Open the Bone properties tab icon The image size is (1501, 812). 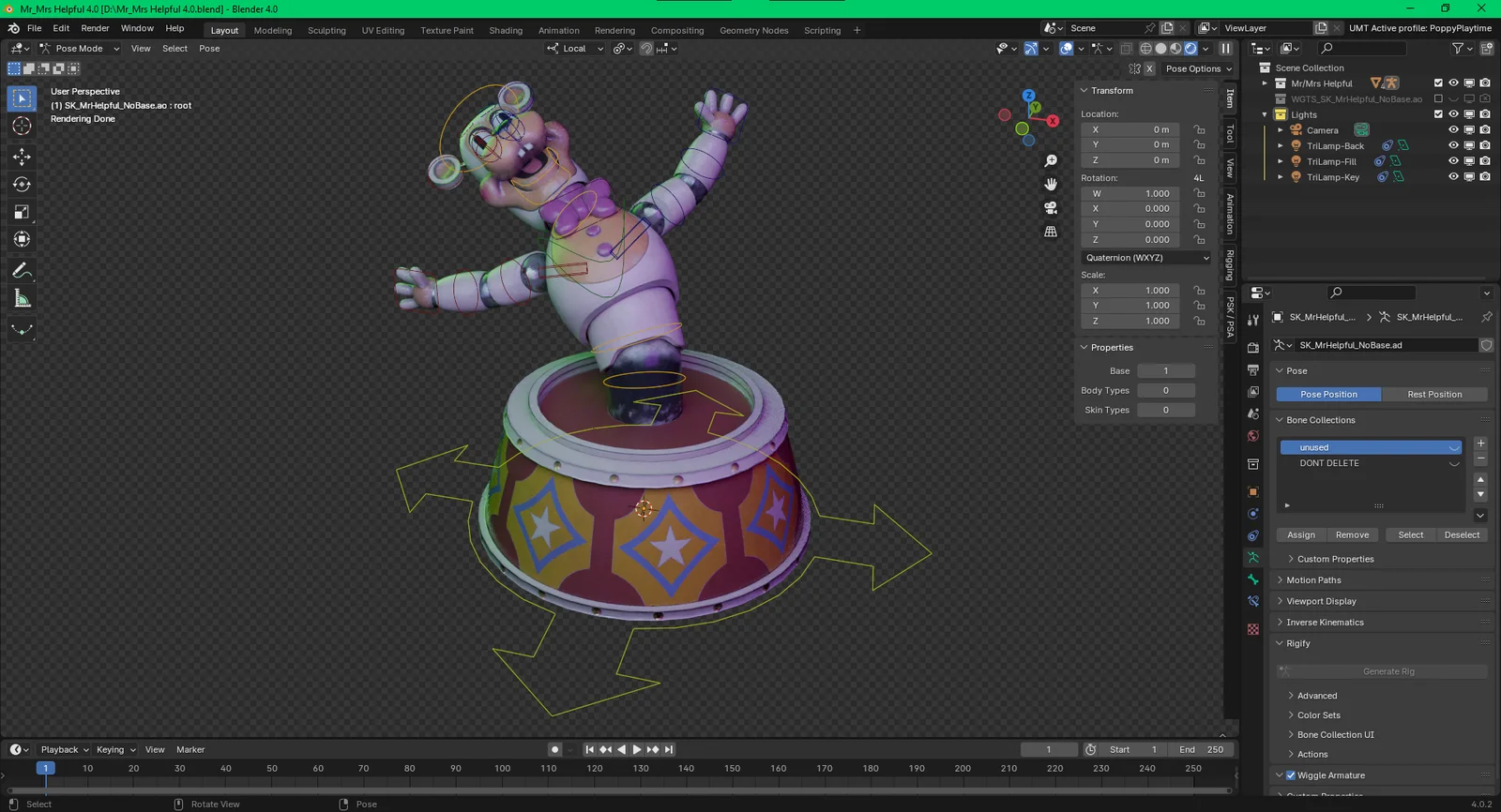pos(1253,579)
